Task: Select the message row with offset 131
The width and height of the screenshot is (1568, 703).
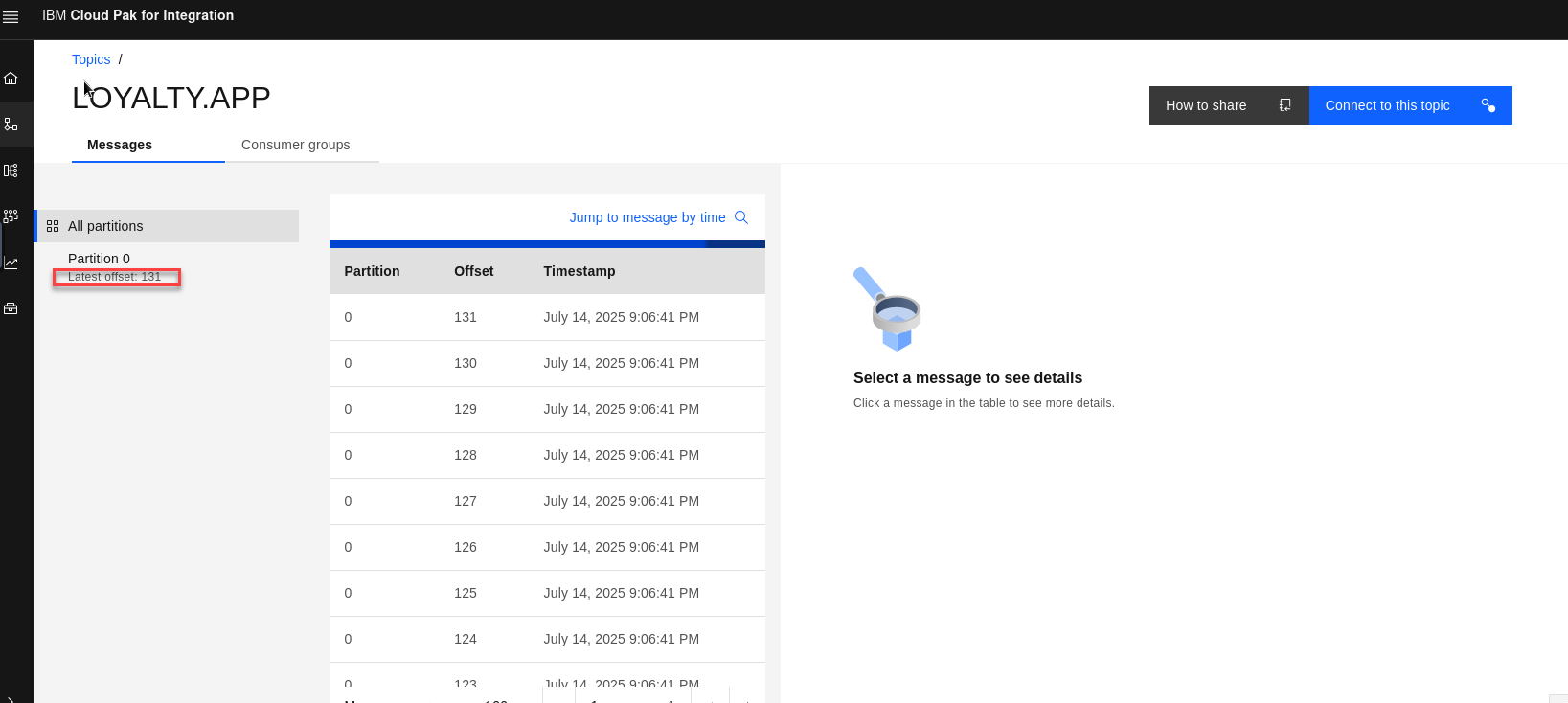Action: point(546,317)
